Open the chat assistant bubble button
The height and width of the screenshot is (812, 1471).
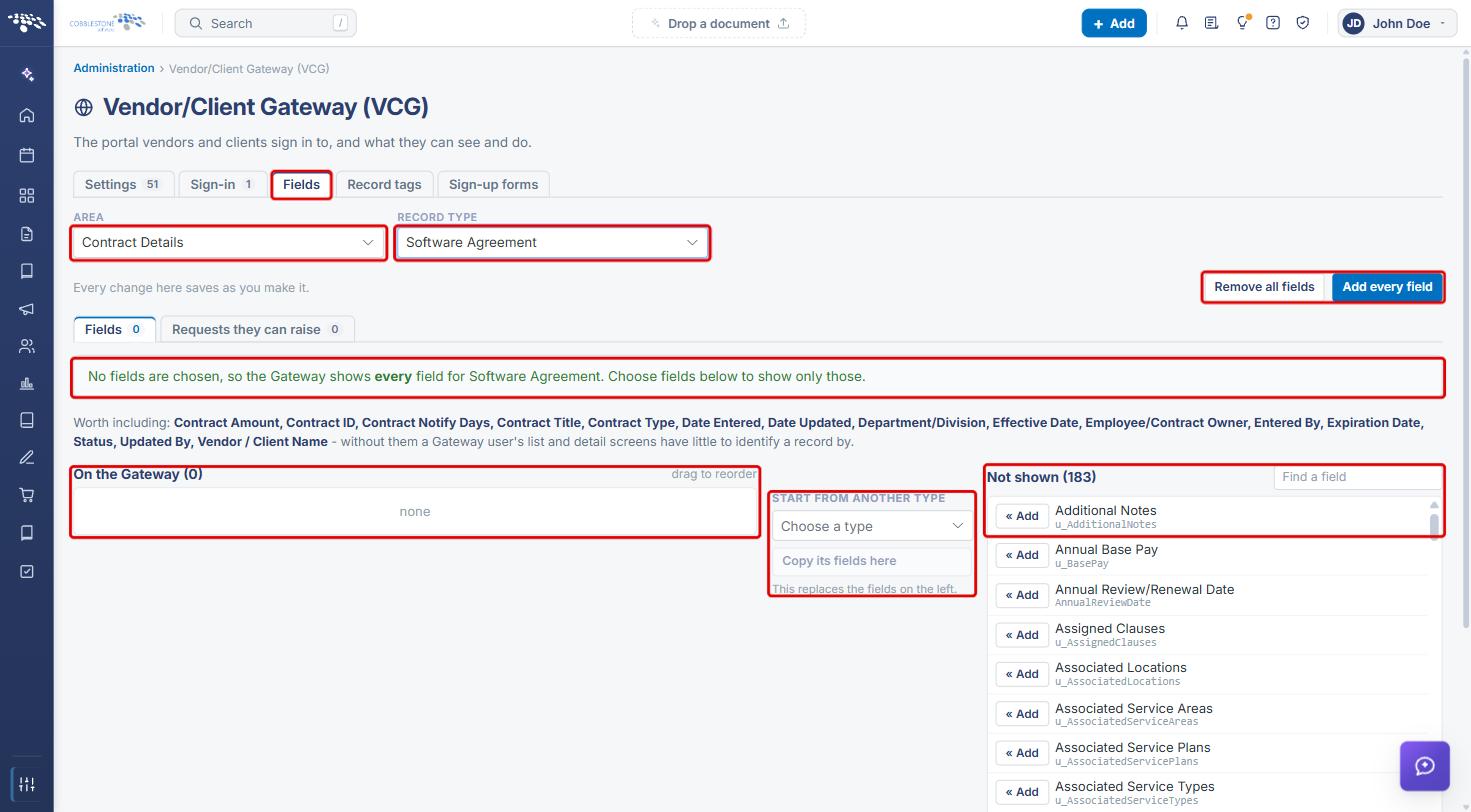pos(1425,766)
